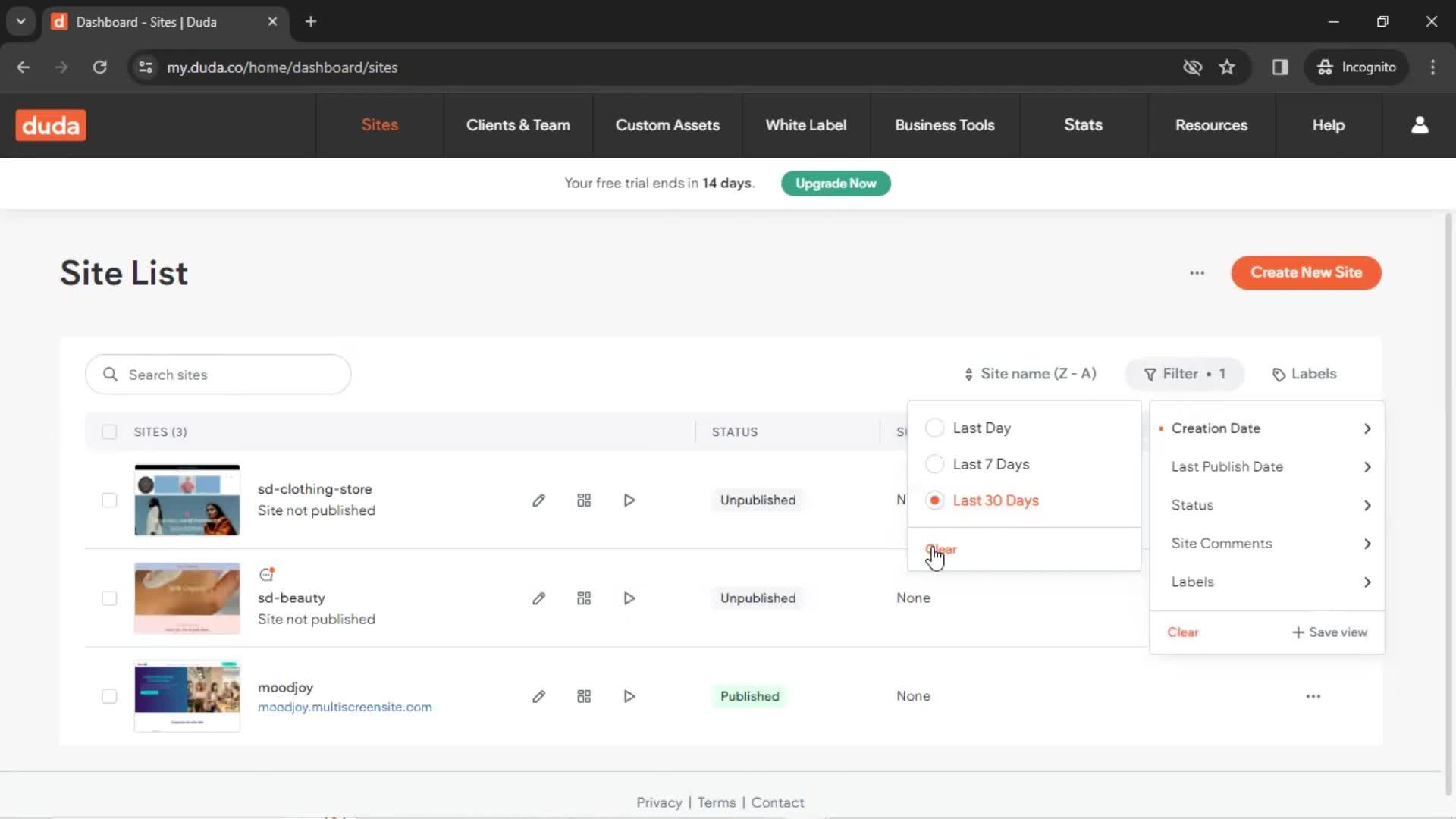Tick the select-all SITES checkbox
The width and height of the screenshot is (1456, 819).
(109, 431)
